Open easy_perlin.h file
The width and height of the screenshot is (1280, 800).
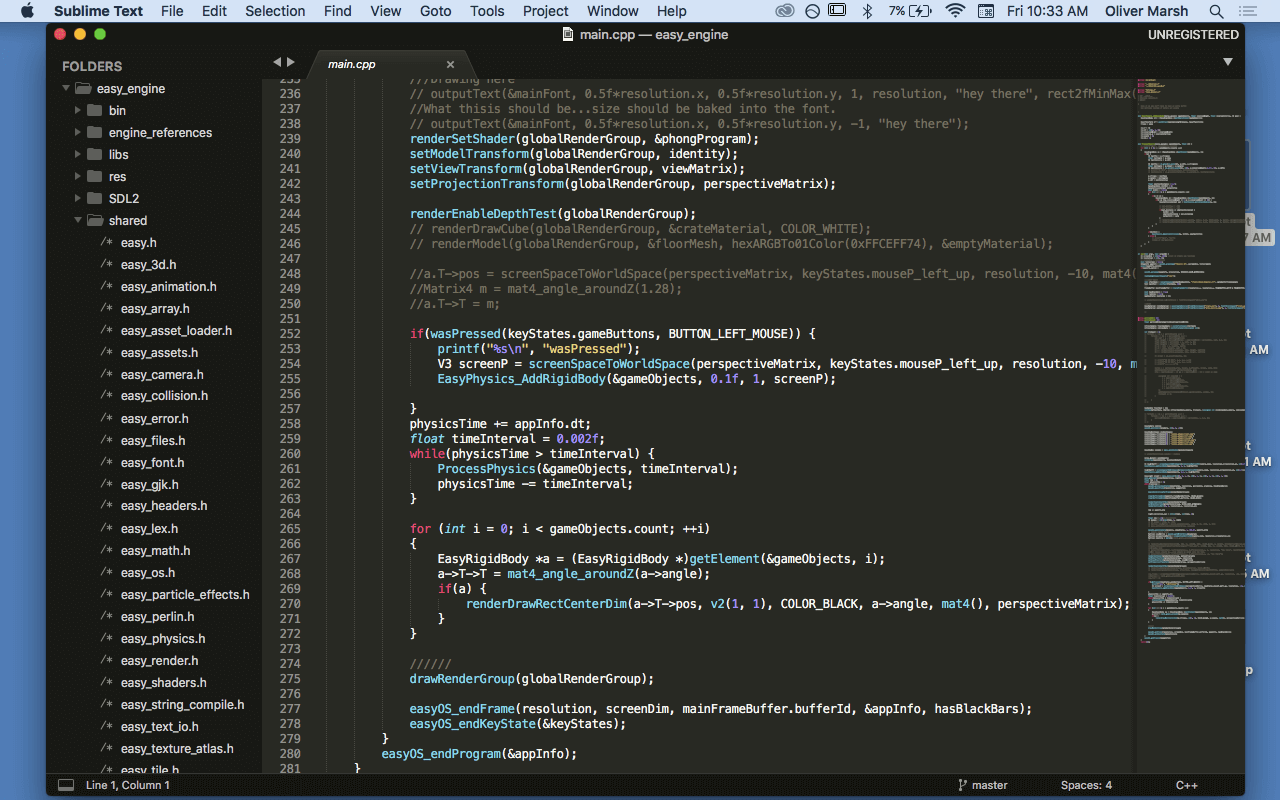coord(157,616)
